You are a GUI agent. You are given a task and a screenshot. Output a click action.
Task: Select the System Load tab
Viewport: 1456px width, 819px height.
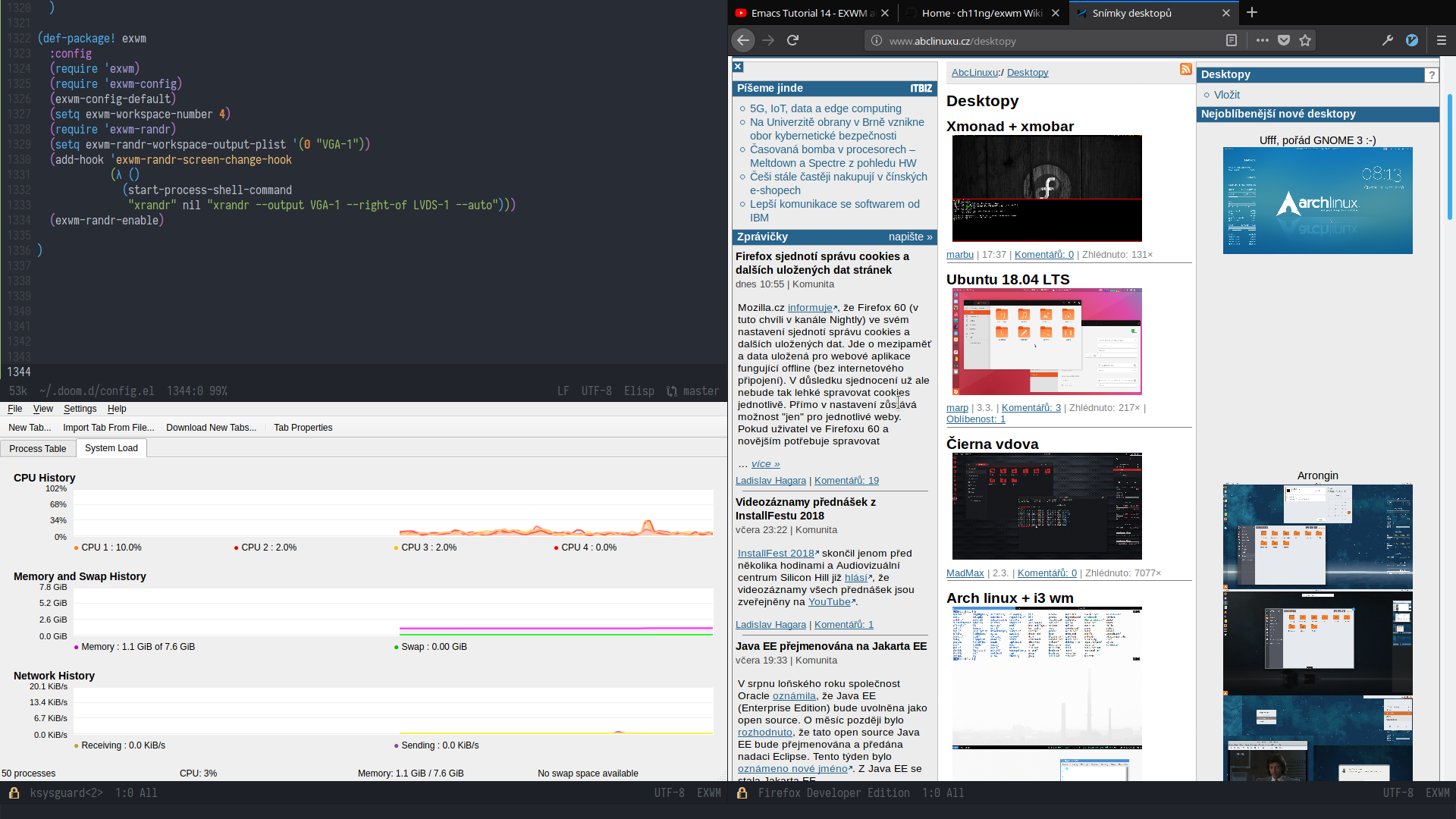[x=111, y=448]
